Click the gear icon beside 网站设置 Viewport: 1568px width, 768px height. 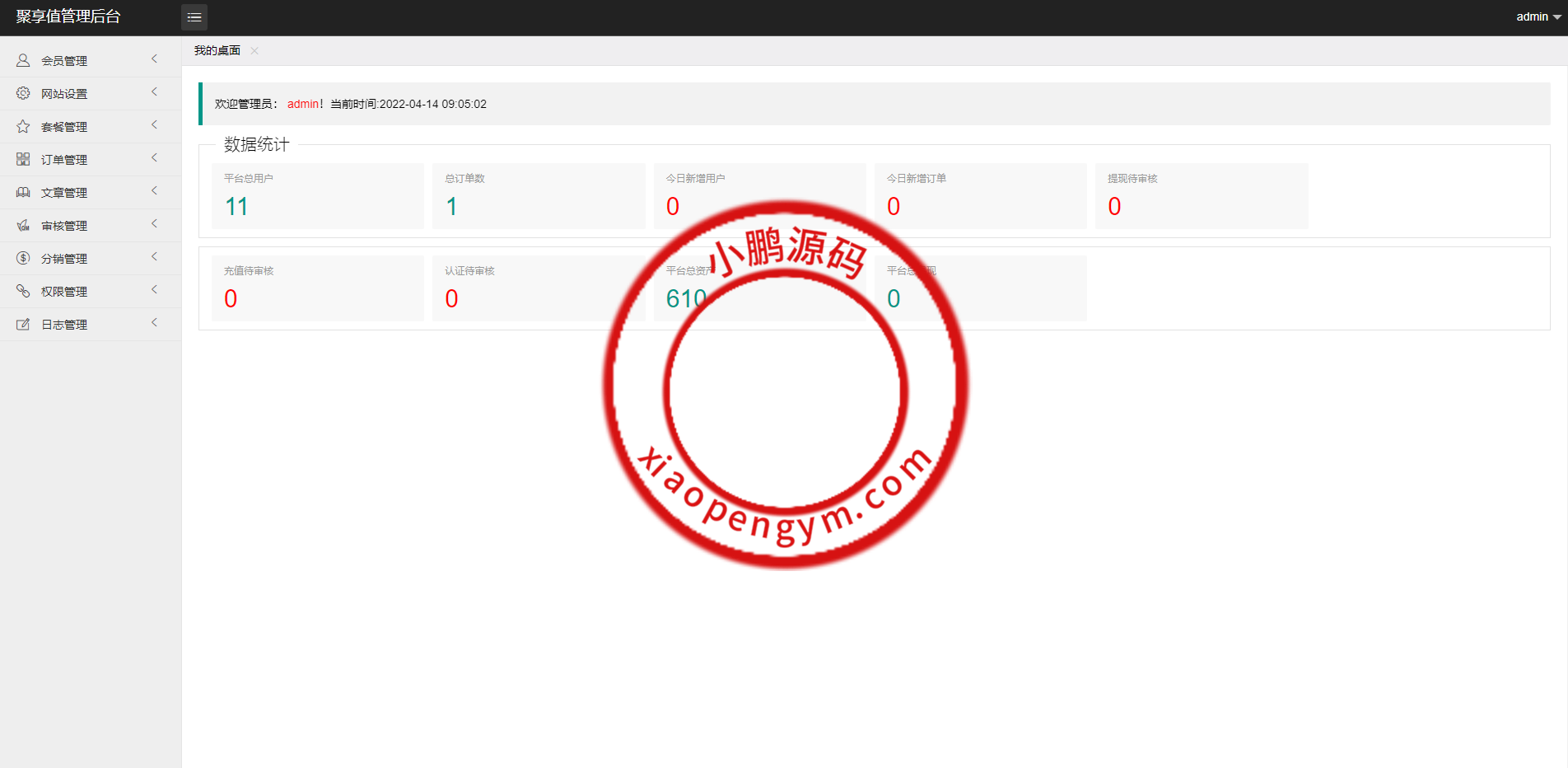(23, 93)
